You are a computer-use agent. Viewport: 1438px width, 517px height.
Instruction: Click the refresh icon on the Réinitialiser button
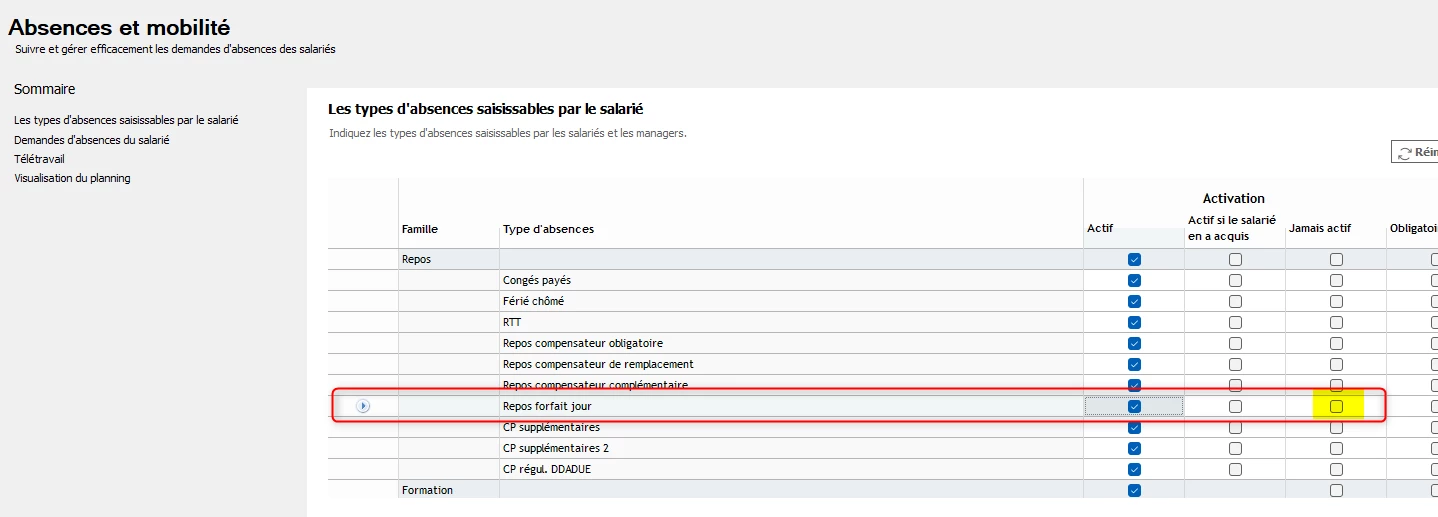[x=1405, y=153]
